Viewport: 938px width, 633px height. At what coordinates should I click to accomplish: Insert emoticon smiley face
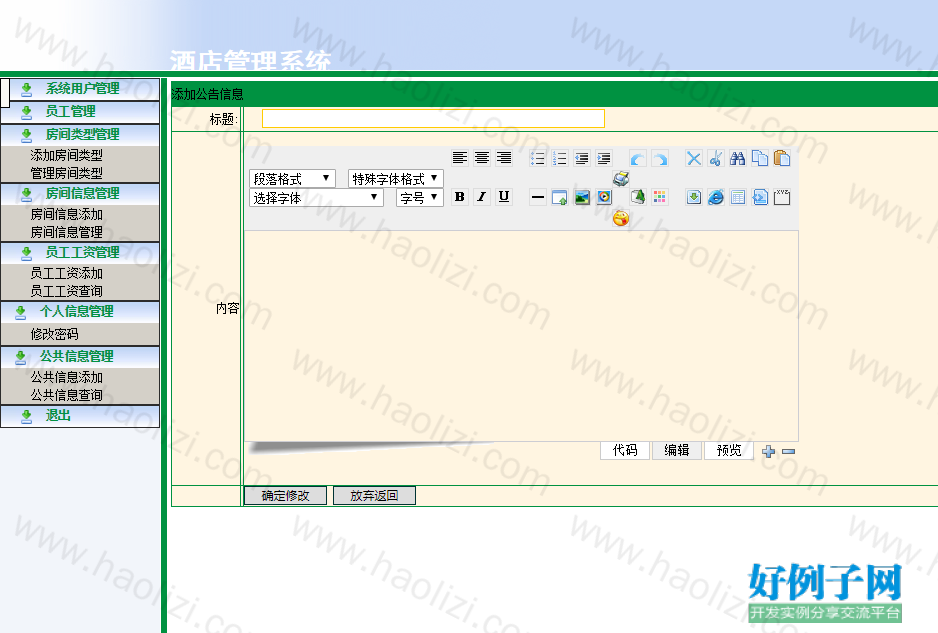coord(621,218)
